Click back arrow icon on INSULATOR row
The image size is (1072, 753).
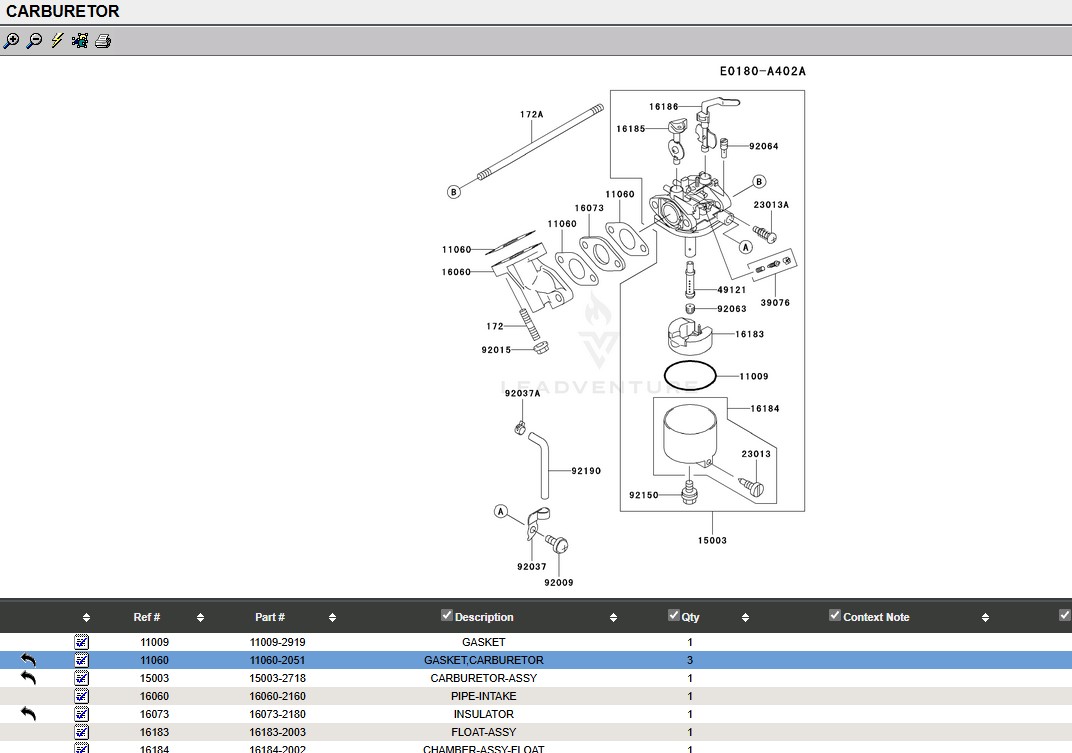click(x=28, y=714)
